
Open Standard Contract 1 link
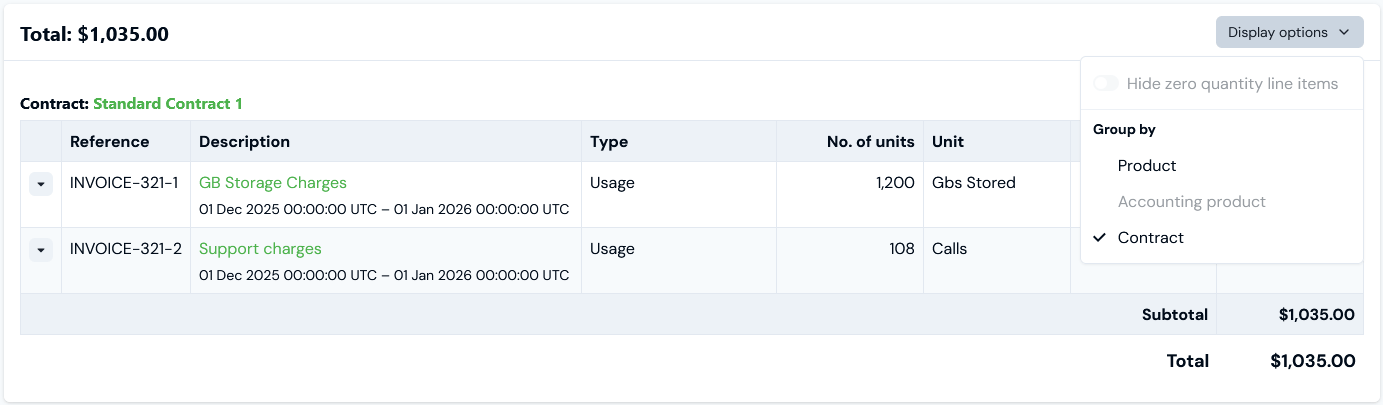[168, 103]
